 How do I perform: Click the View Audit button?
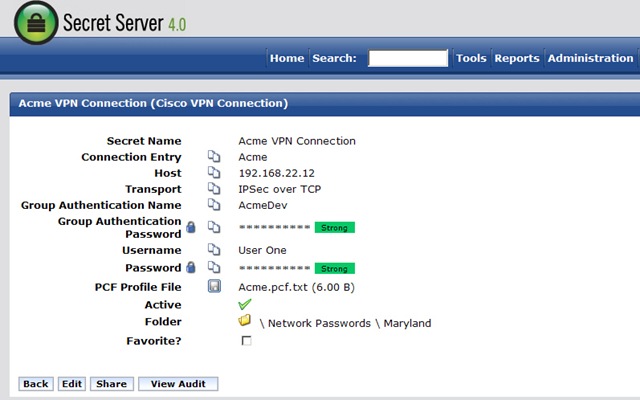(178, 384)
